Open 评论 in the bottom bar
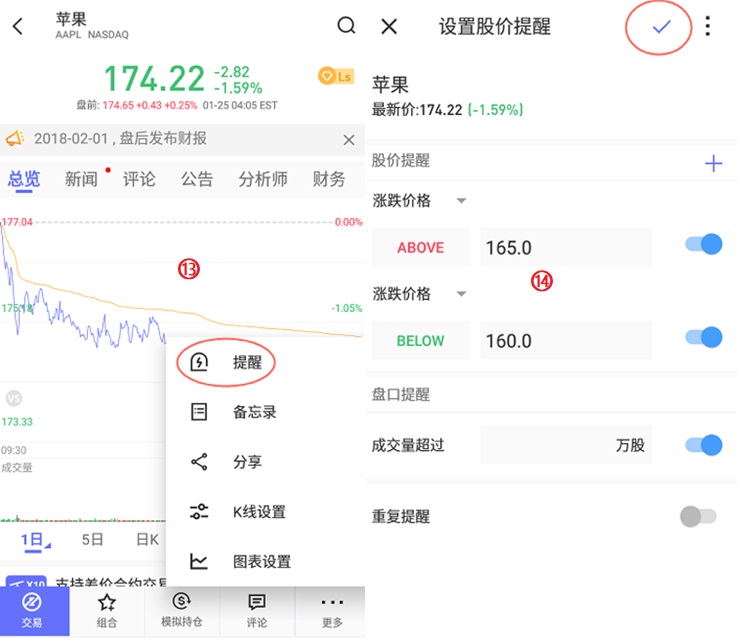740x644 pixels. click(257, 611)
